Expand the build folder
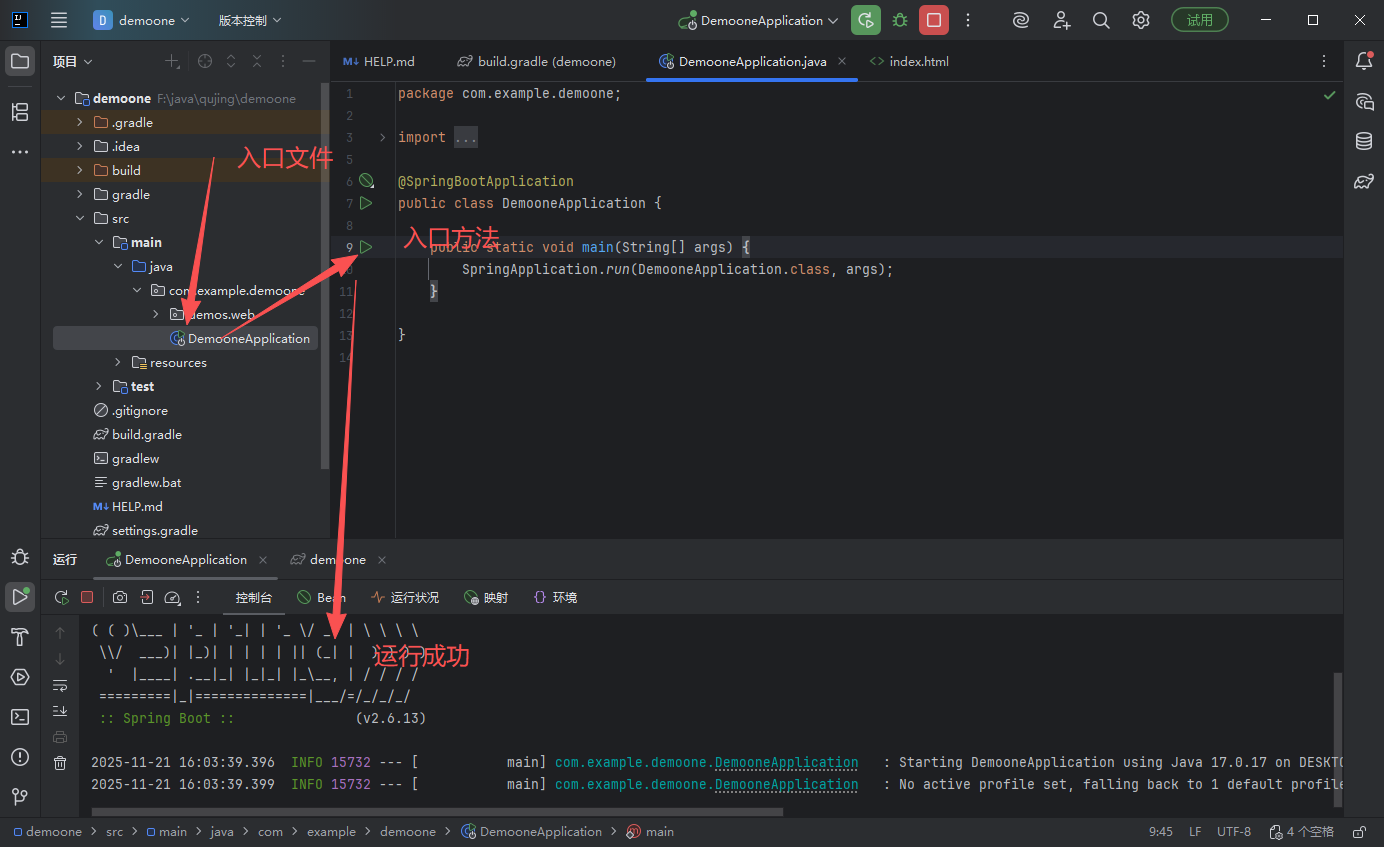 [80, 171]
